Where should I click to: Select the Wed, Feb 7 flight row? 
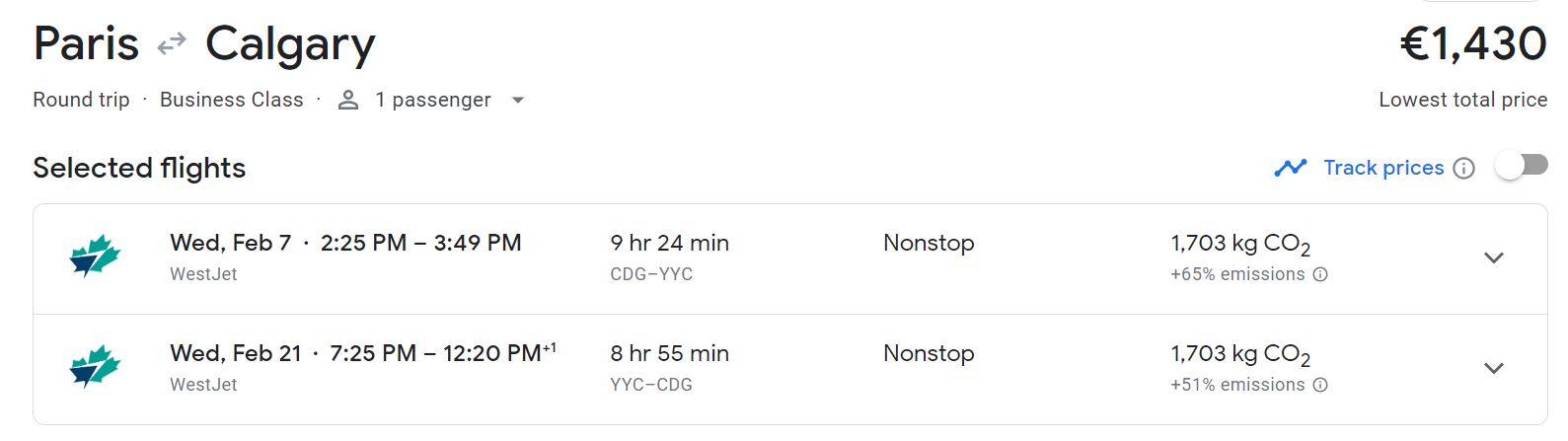(x=345, y=243)
